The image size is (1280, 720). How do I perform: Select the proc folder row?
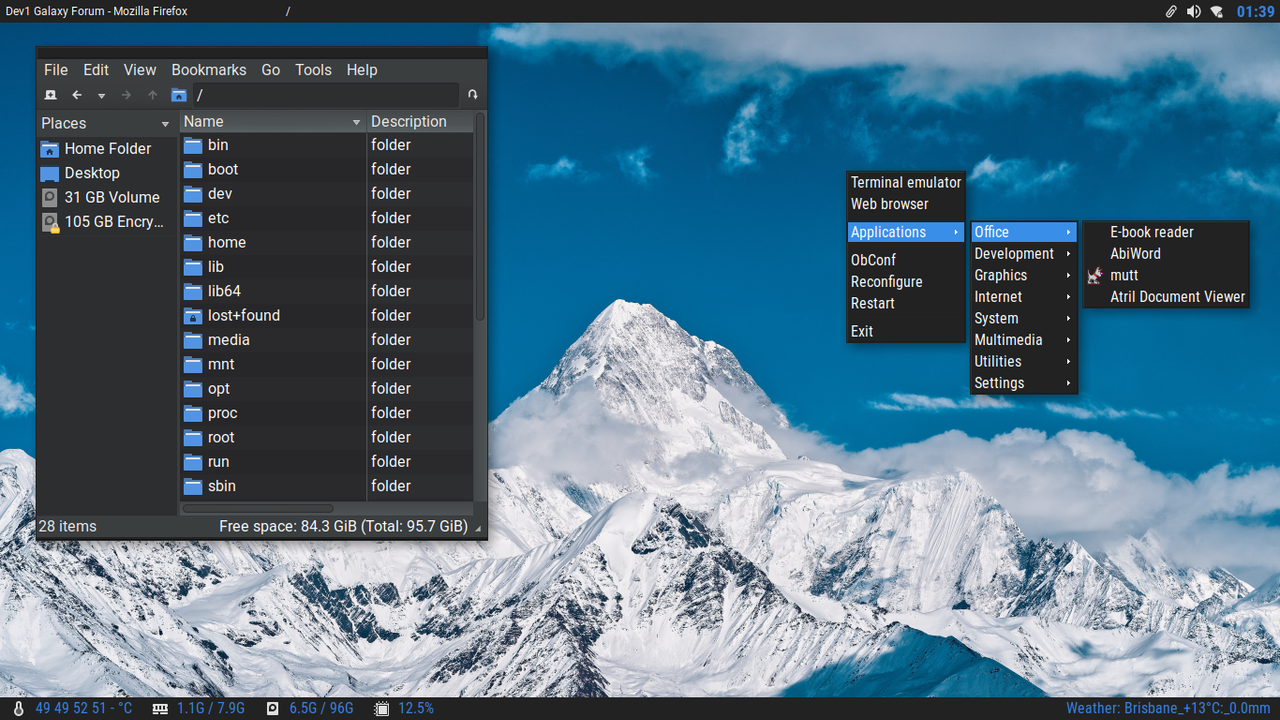(x=326, y=413)
